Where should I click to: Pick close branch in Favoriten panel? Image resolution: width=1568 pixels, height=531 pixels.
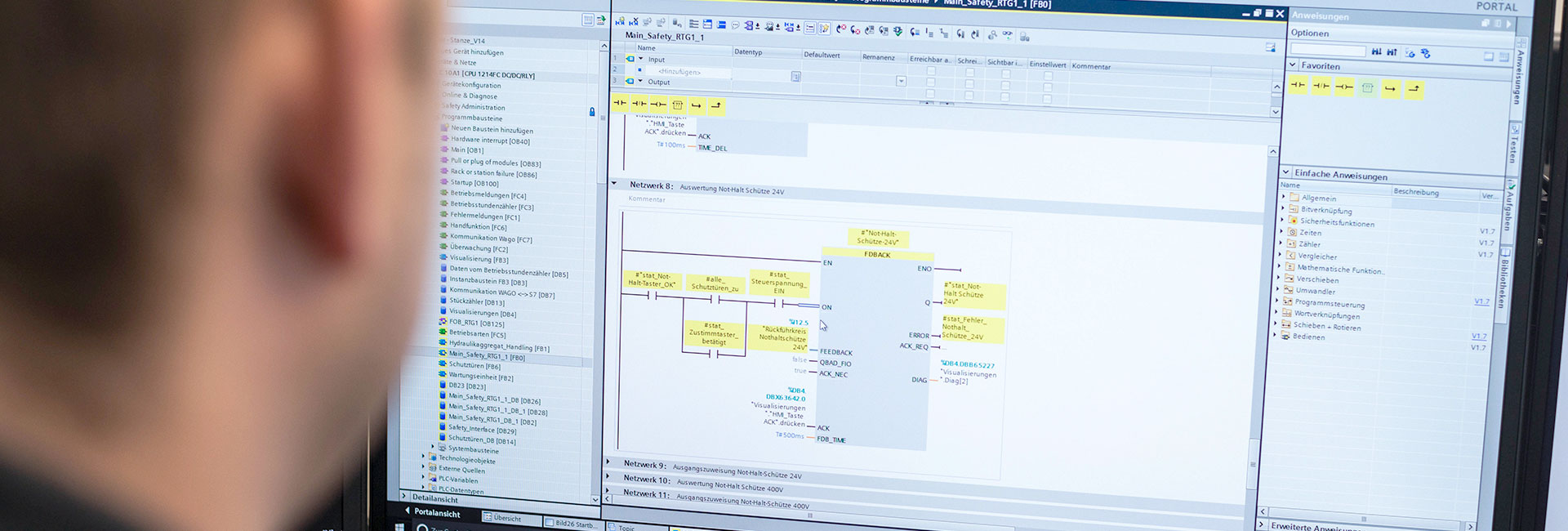pos(1414,89)
